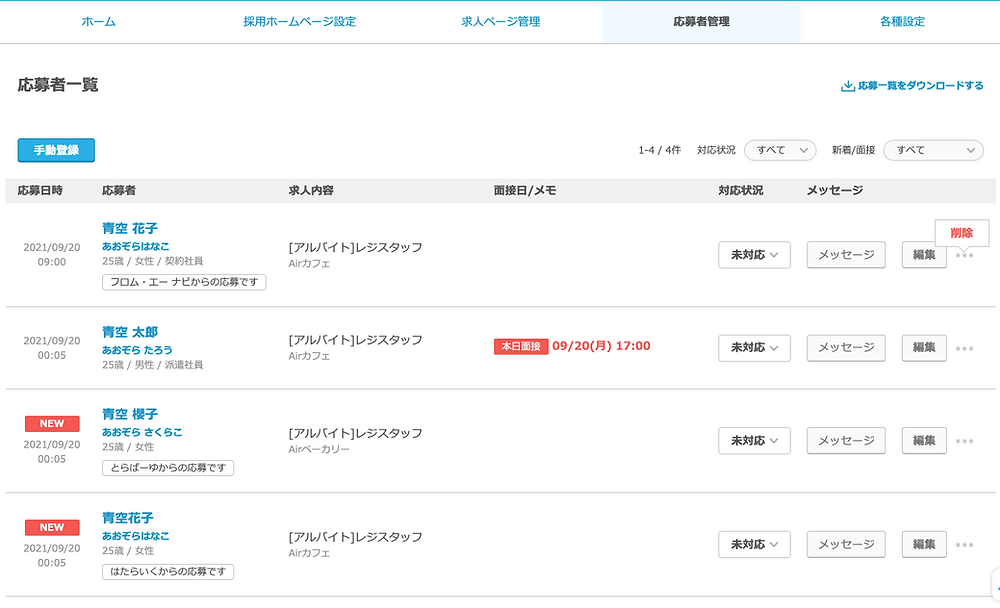Click 編集 for 青空 花子 09:00 row
Image resolution: width=1000 pixels, height=608 pixels.
pos(924,255)
